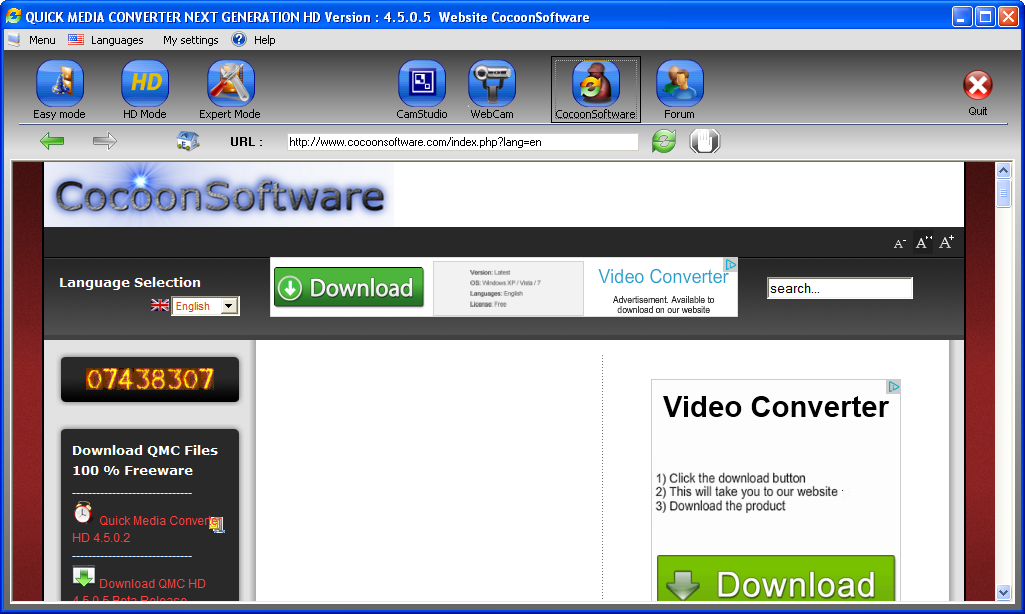
Task: Open Expert Mode
Action: coord(230,90)
